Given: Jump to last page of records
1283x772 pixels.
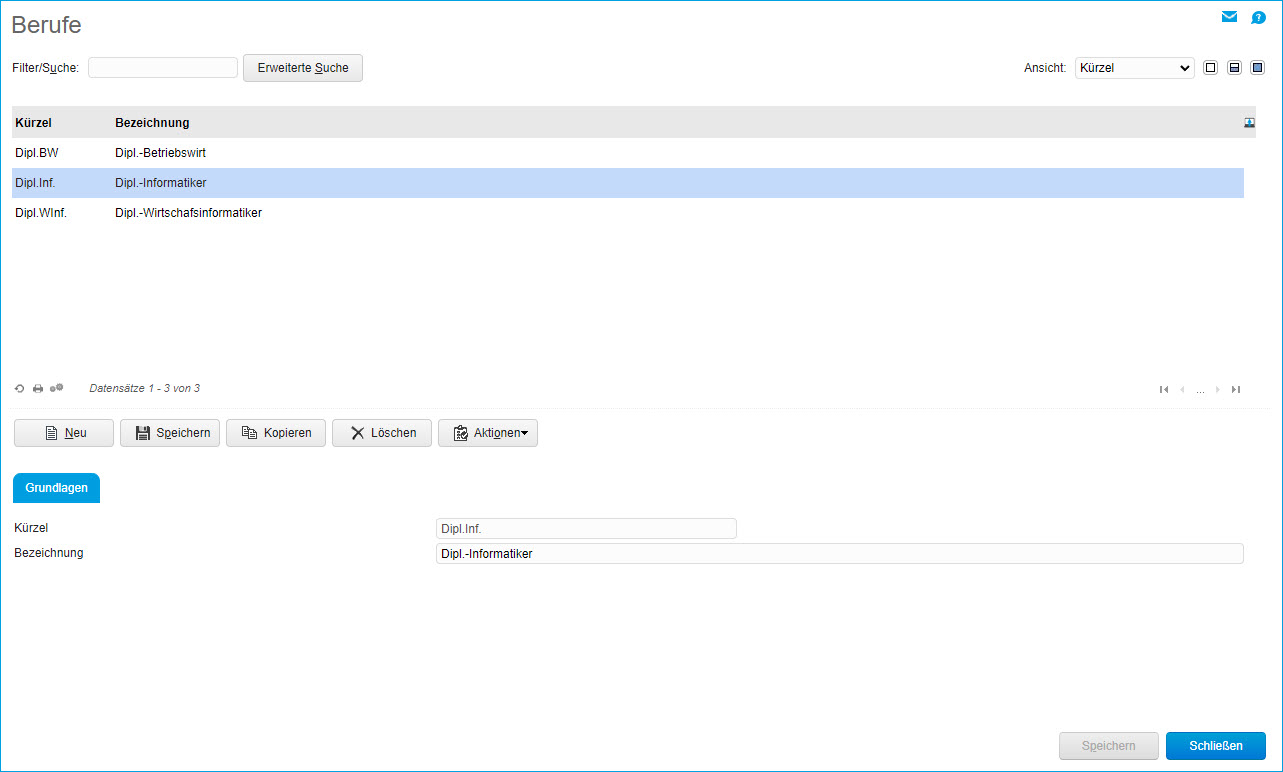Looking at the screenshot, I should 1236,389.
